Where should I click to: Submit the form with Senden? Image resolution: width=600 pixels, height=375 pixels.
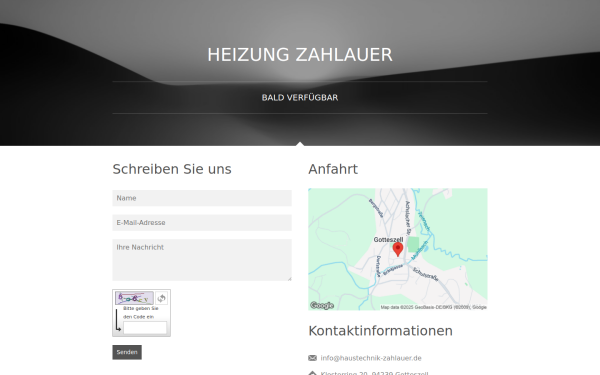(127, 352)
